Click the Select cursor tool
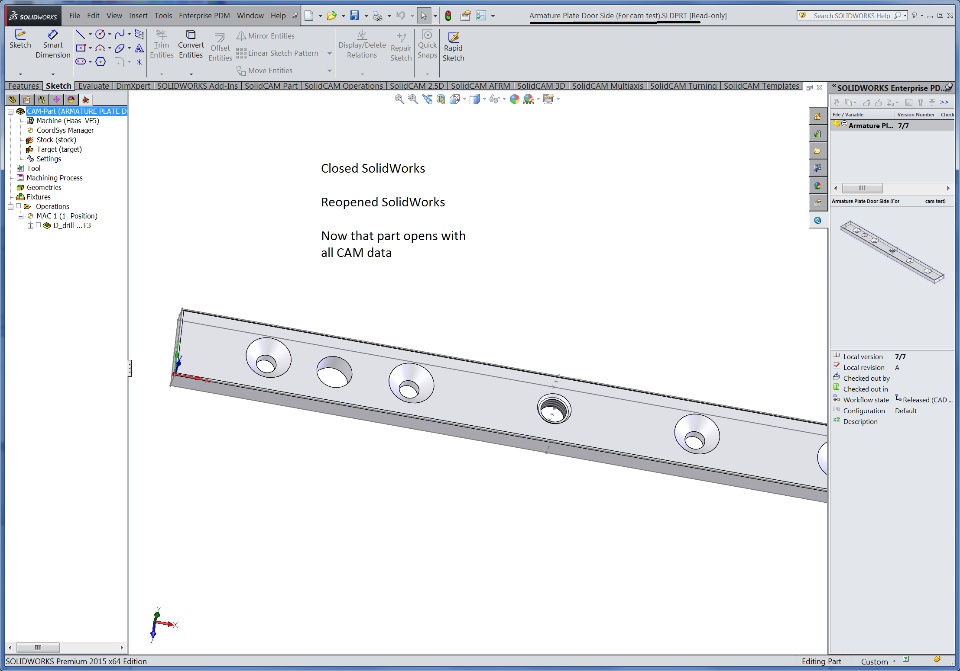 point(424,15)
